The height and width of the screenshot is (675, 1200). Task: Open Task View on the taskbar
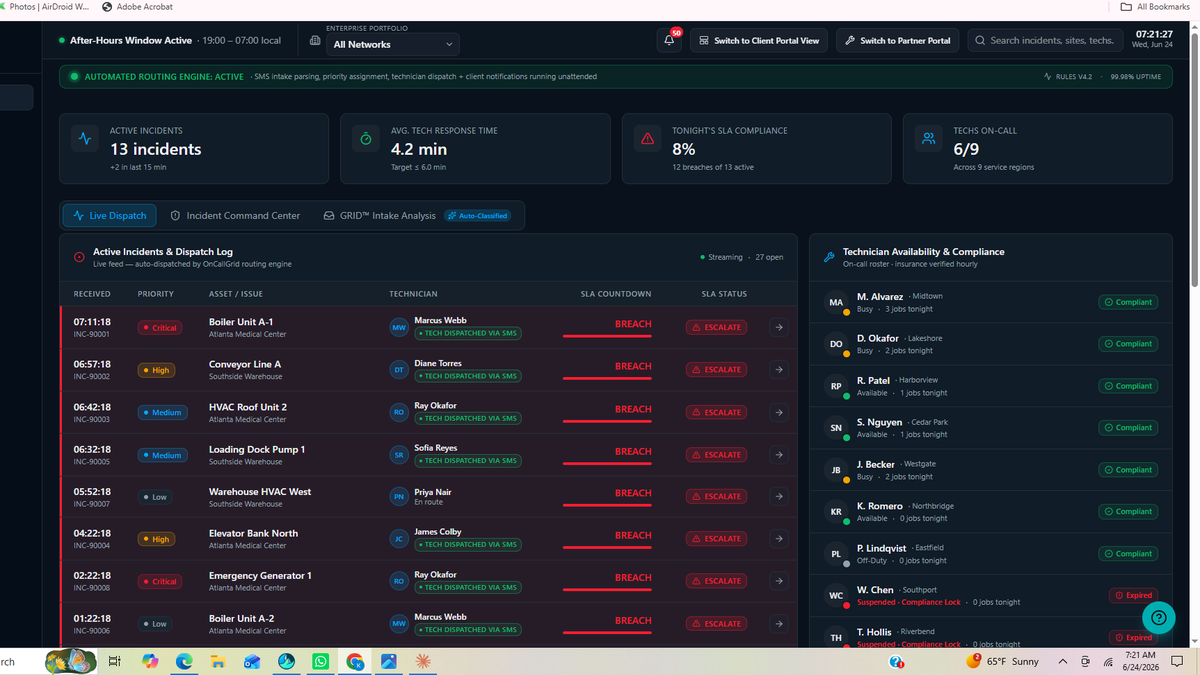click(x=114, y=661)
